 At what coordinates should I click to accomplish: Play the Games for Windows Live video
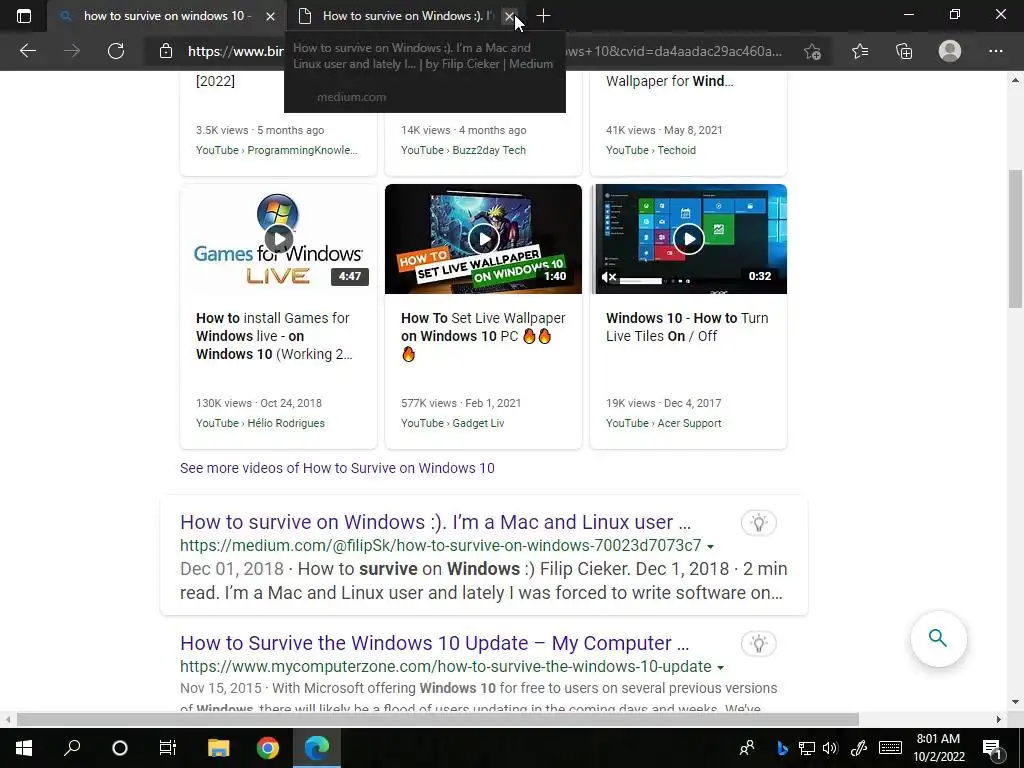(279, 239)
